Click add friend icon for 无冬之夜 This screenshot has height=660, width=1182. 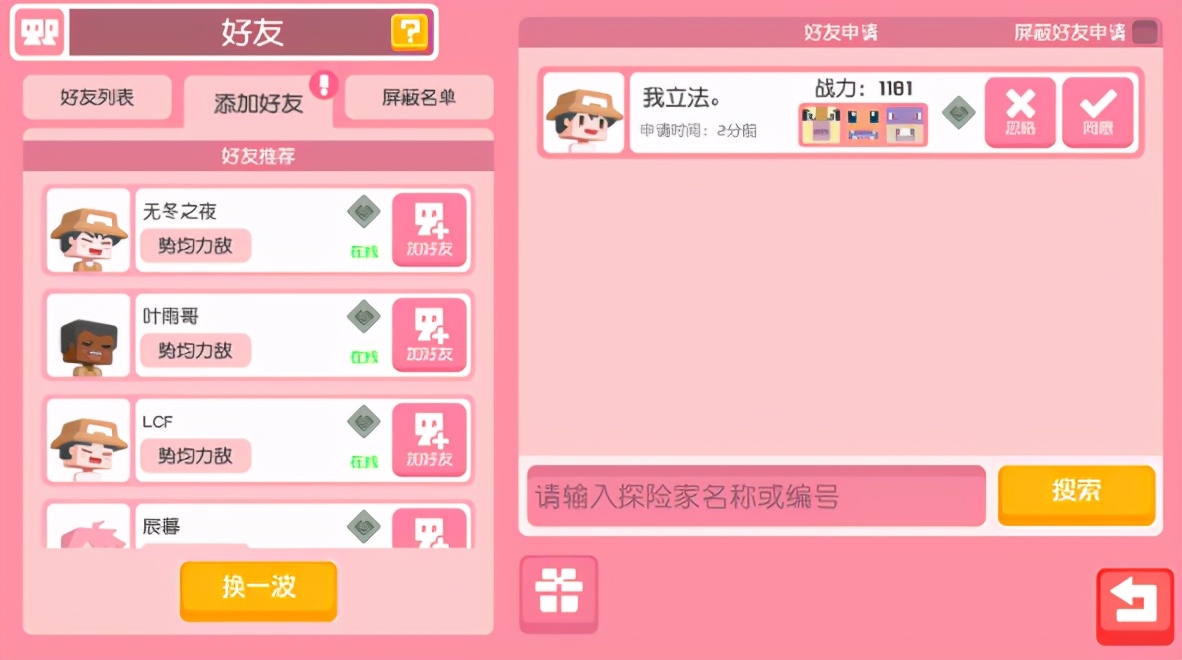coord(429,230)
